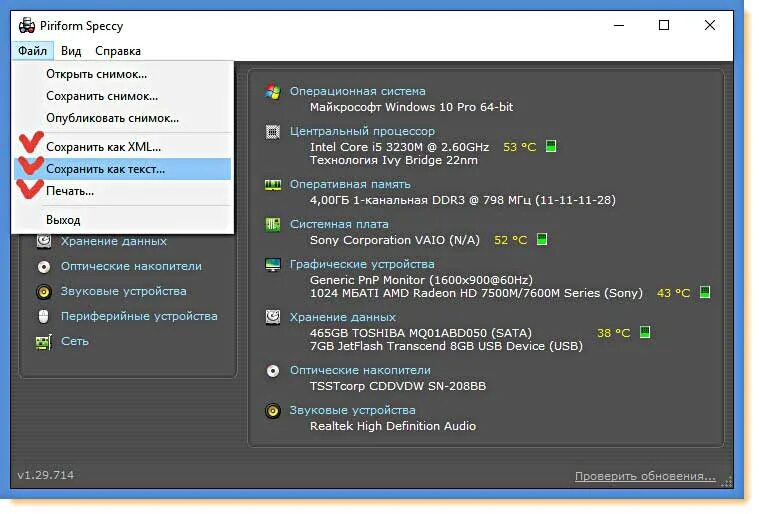The height and width of the screenshot is (514, 759).
Task: Click text Intel Core i5 3230M @ 2.60GHz
Action: pyautogui.click(x=399, y=147)
